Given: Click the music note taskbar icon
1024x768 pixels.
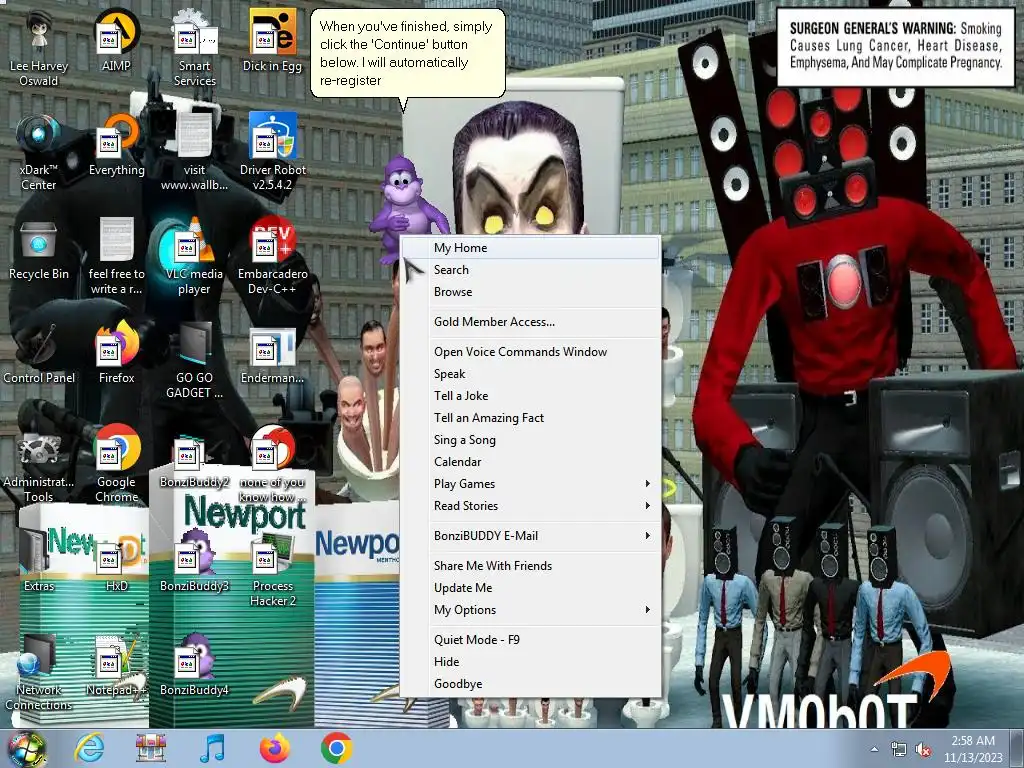Looking at the screenshot, I should click(x=212, y=748).
